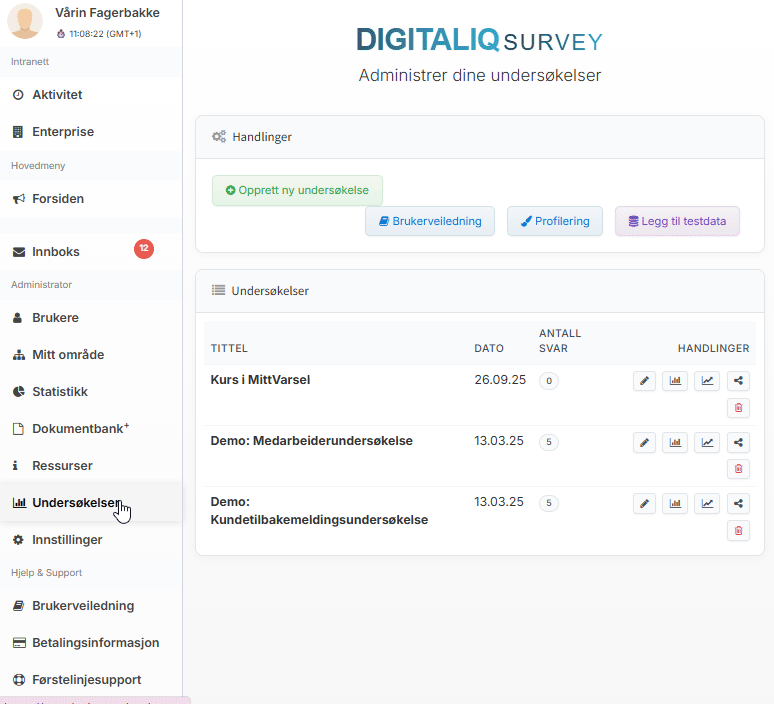Open Dokumentbank from the sidebar

point(78,428)
